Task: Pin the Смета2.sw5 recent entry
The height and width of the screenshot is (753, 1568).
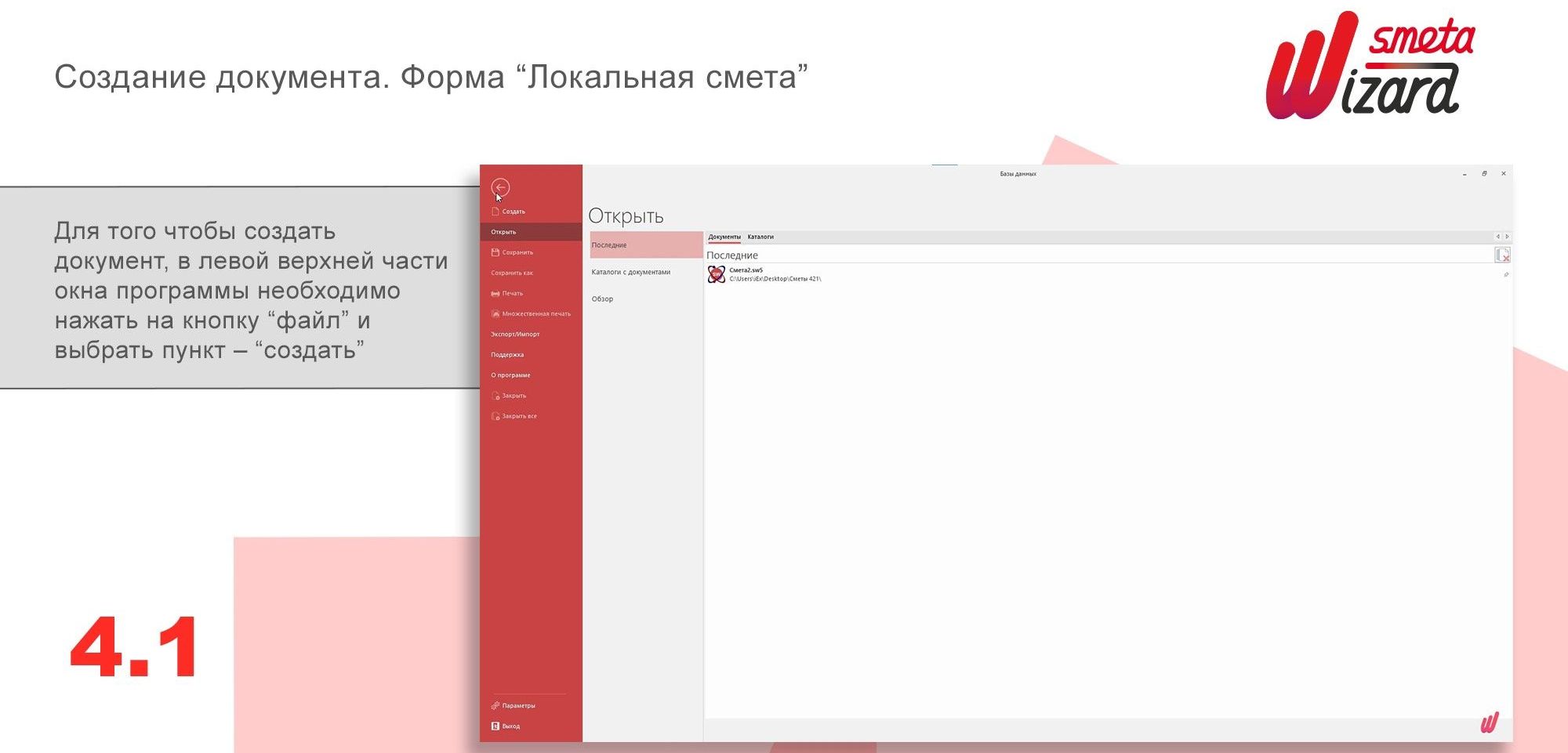Action: point(1506,275)
